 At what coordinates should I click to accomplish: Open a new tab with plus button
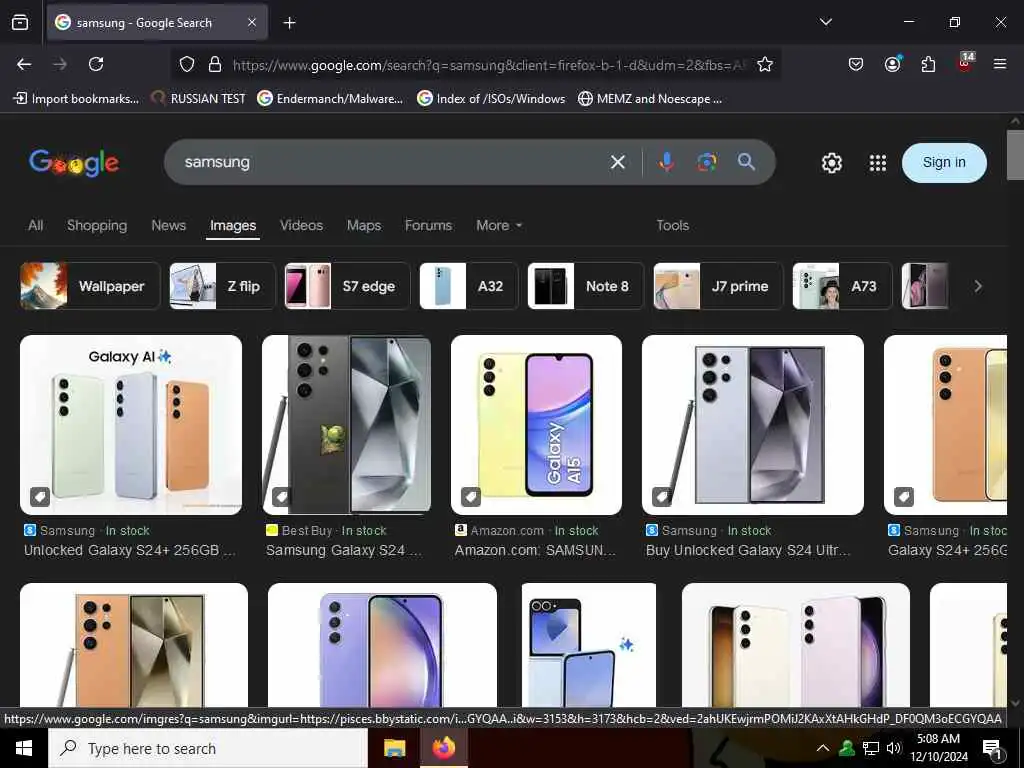click(289, 23)
